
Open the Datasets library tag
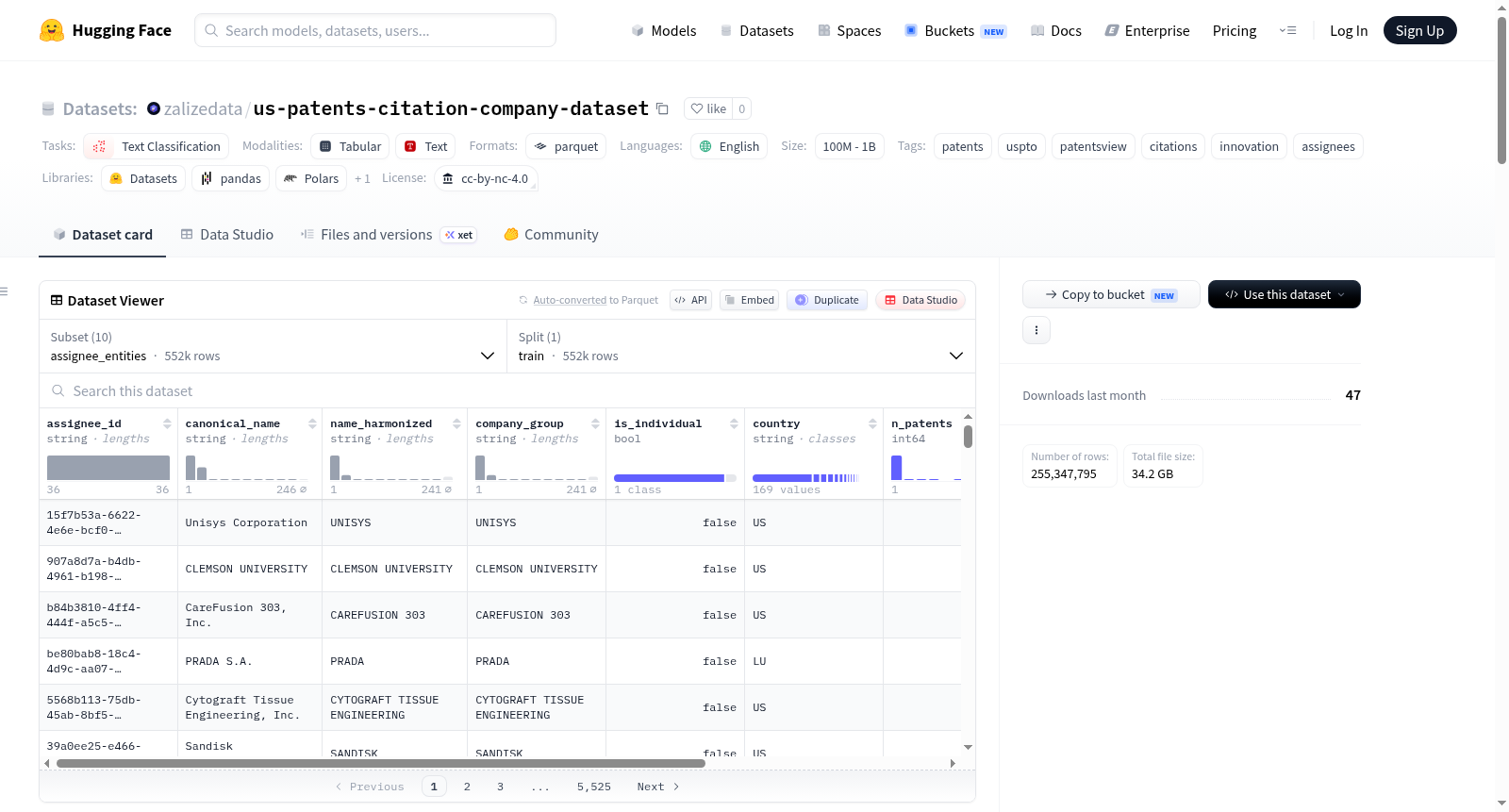point(143,178)
